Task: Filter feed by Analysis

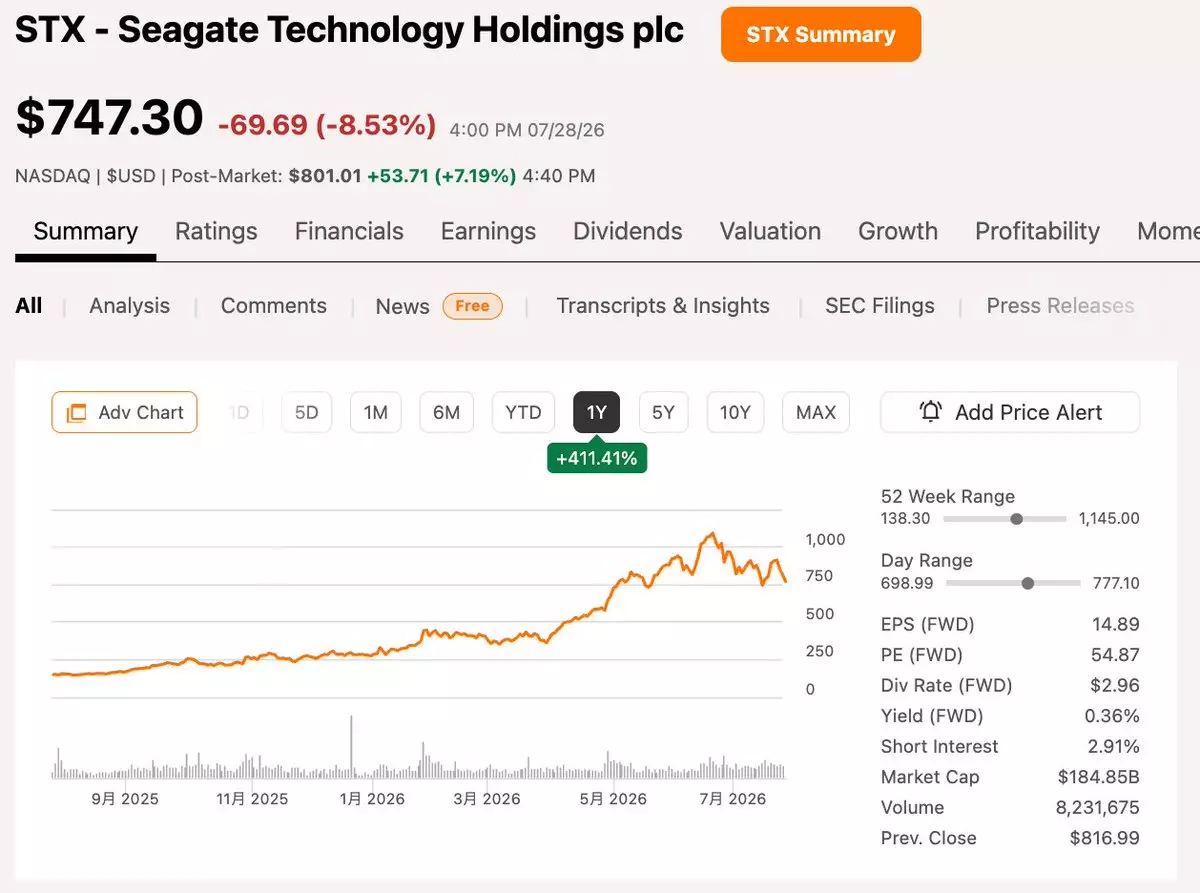Action: [130, 306]
